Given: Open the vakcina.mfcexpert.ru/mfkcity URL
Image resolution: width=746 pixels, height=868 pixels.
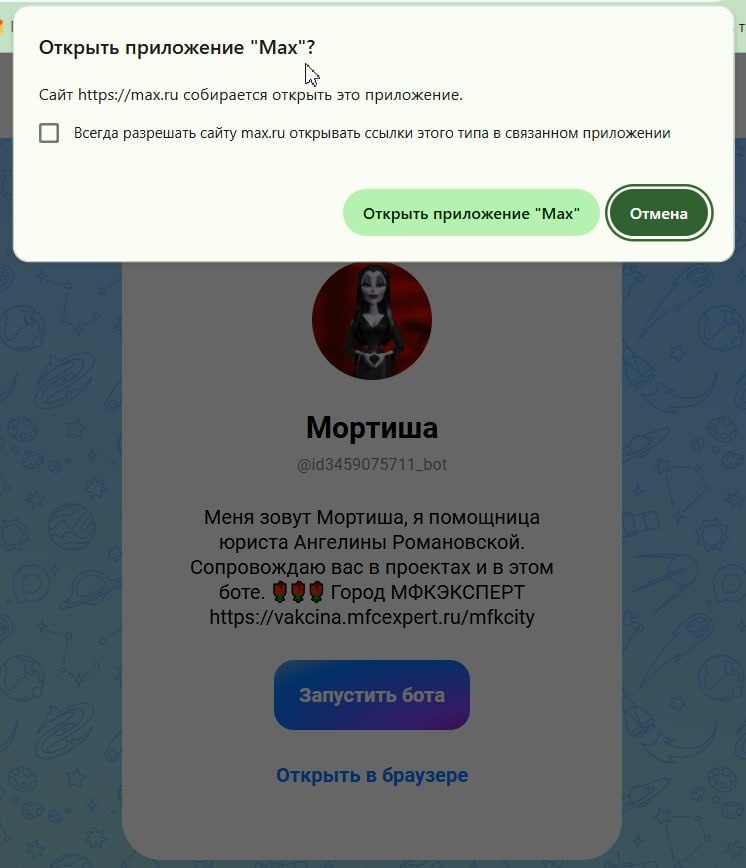Looking at the screenshot, I should coord(372,617).
